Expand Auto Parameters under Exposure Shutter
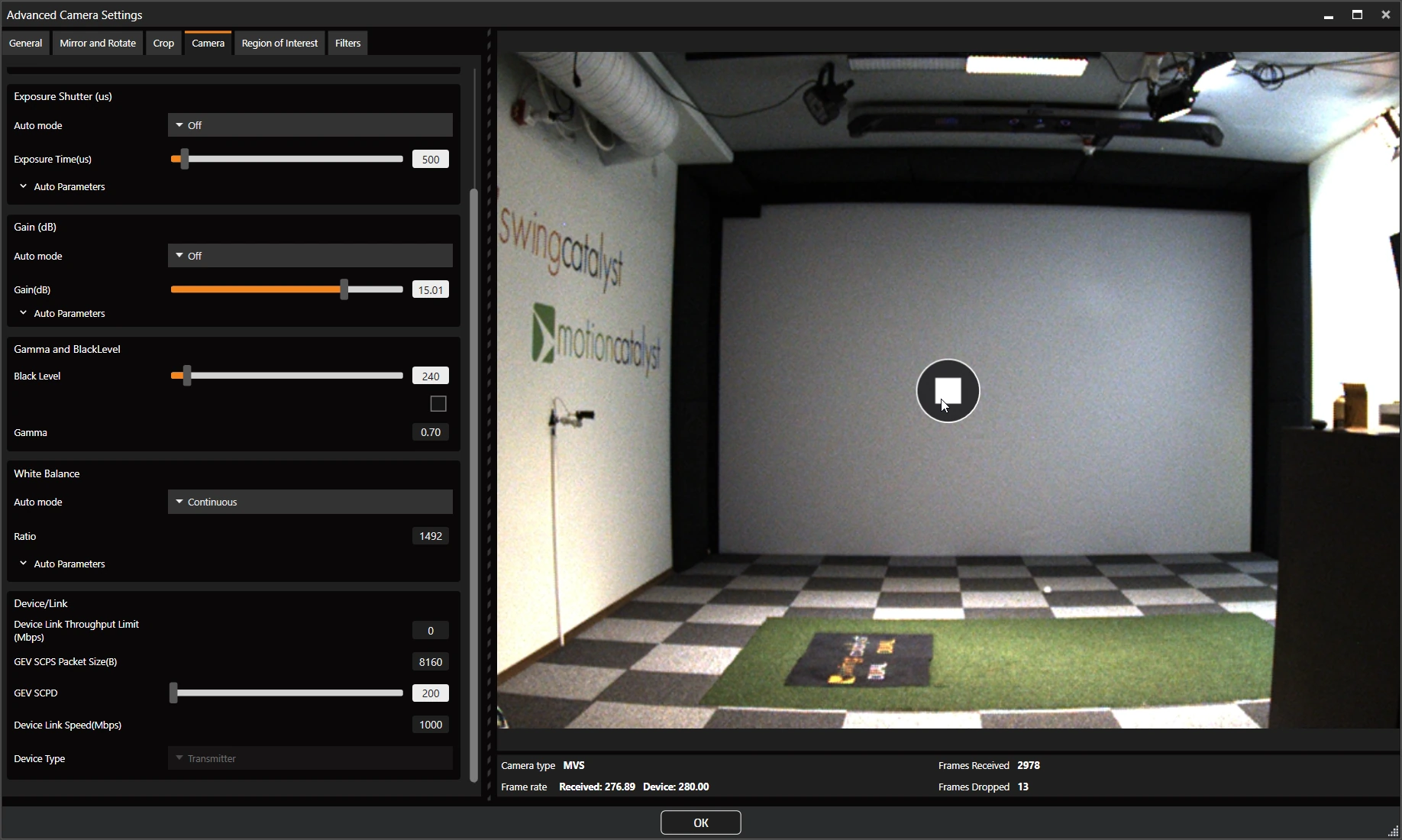 [x=62, y=186]
